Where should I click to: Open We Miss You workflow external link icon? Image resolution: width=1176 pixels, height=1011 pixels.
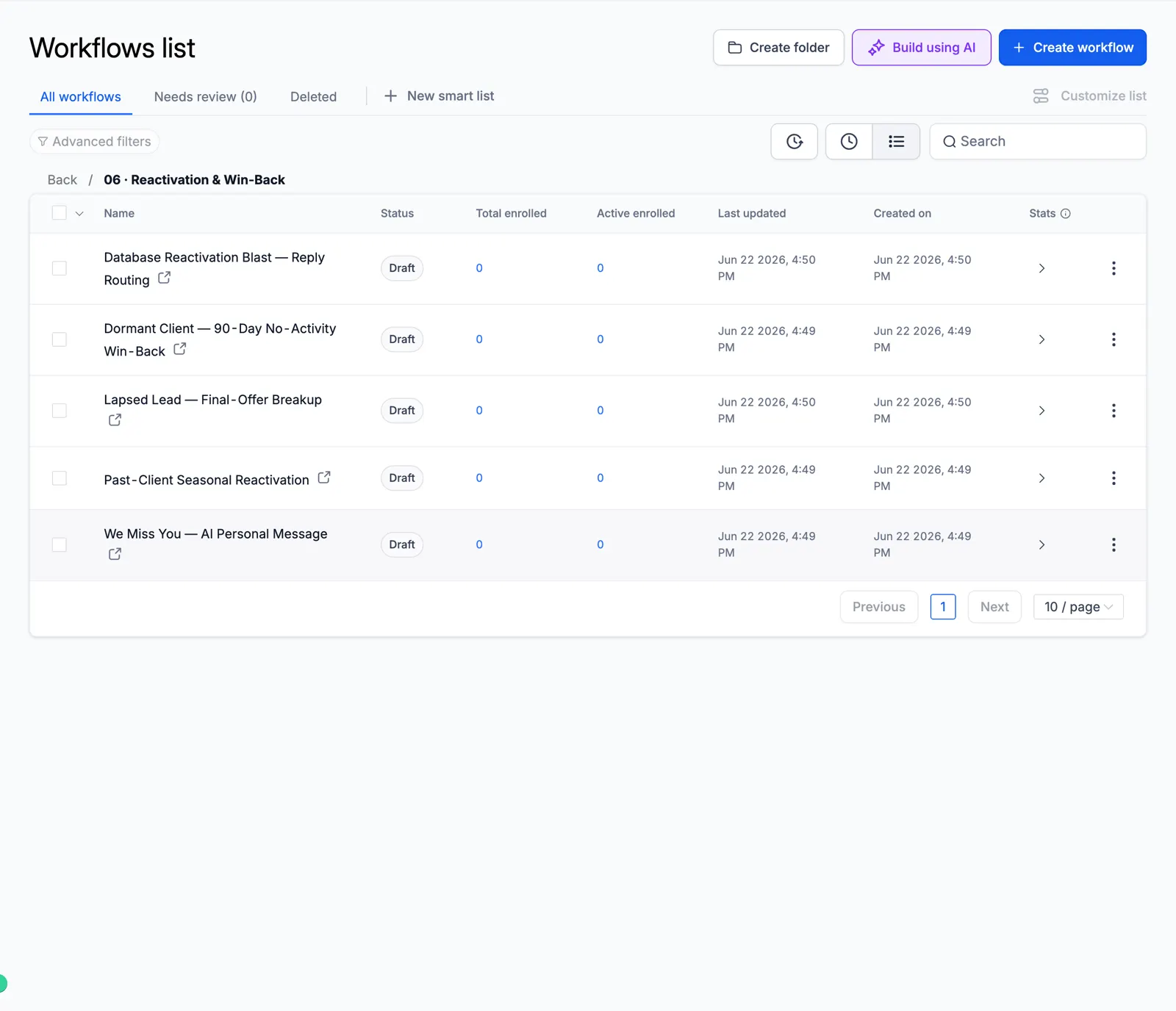115,554
